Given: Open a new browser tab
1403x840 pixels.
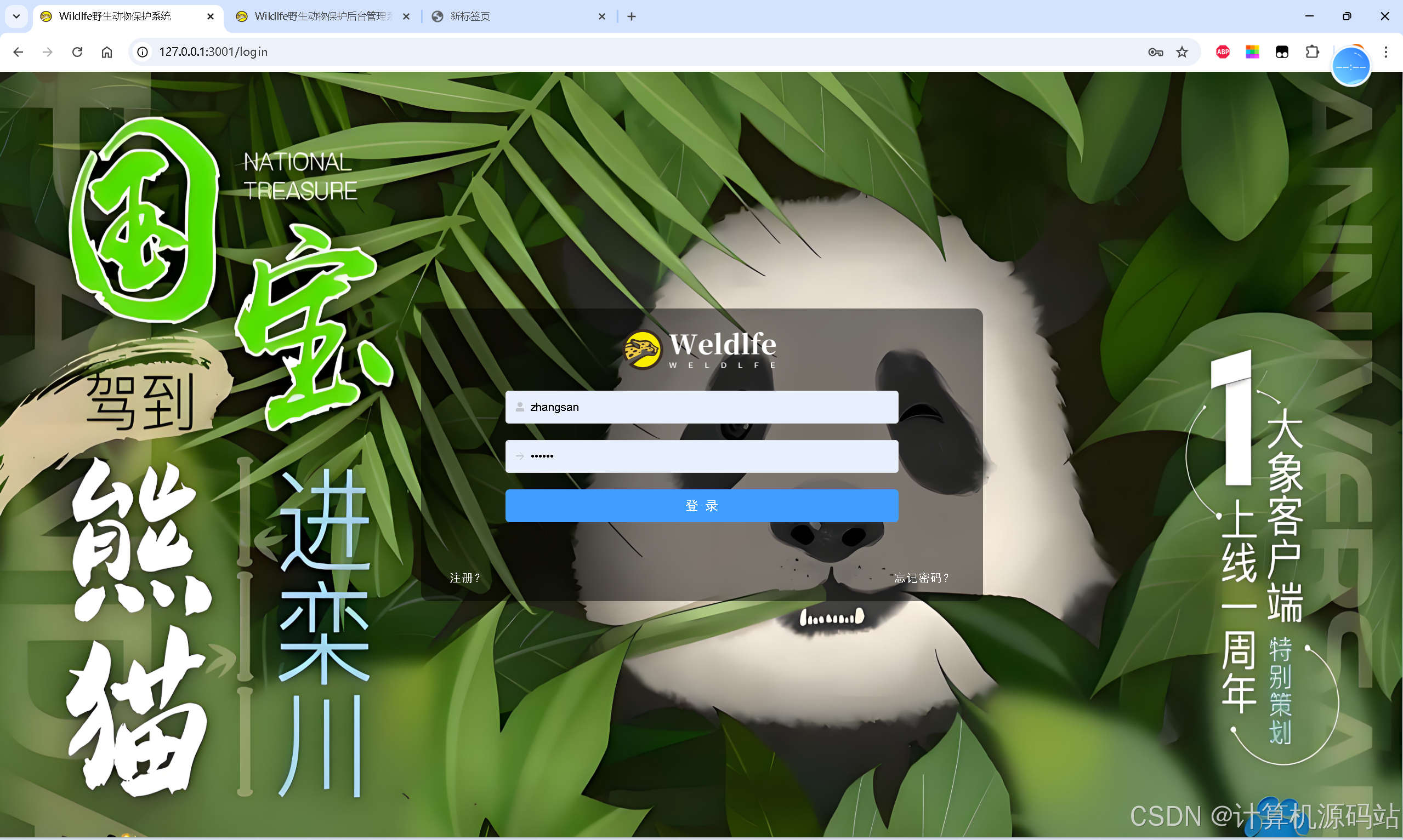Looking at the screenshot, I should pos(632,16).
